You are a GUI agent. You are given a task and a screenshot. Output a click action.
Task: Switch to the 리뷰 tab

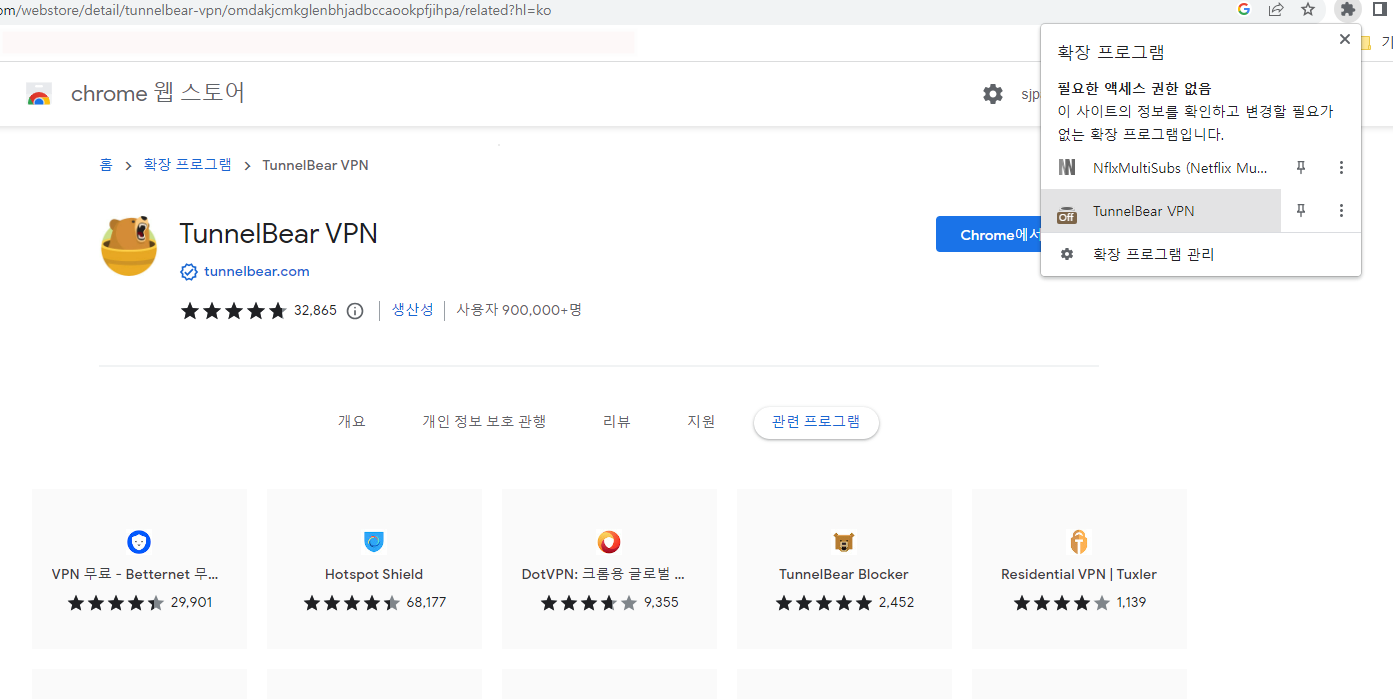coord(617,422)
